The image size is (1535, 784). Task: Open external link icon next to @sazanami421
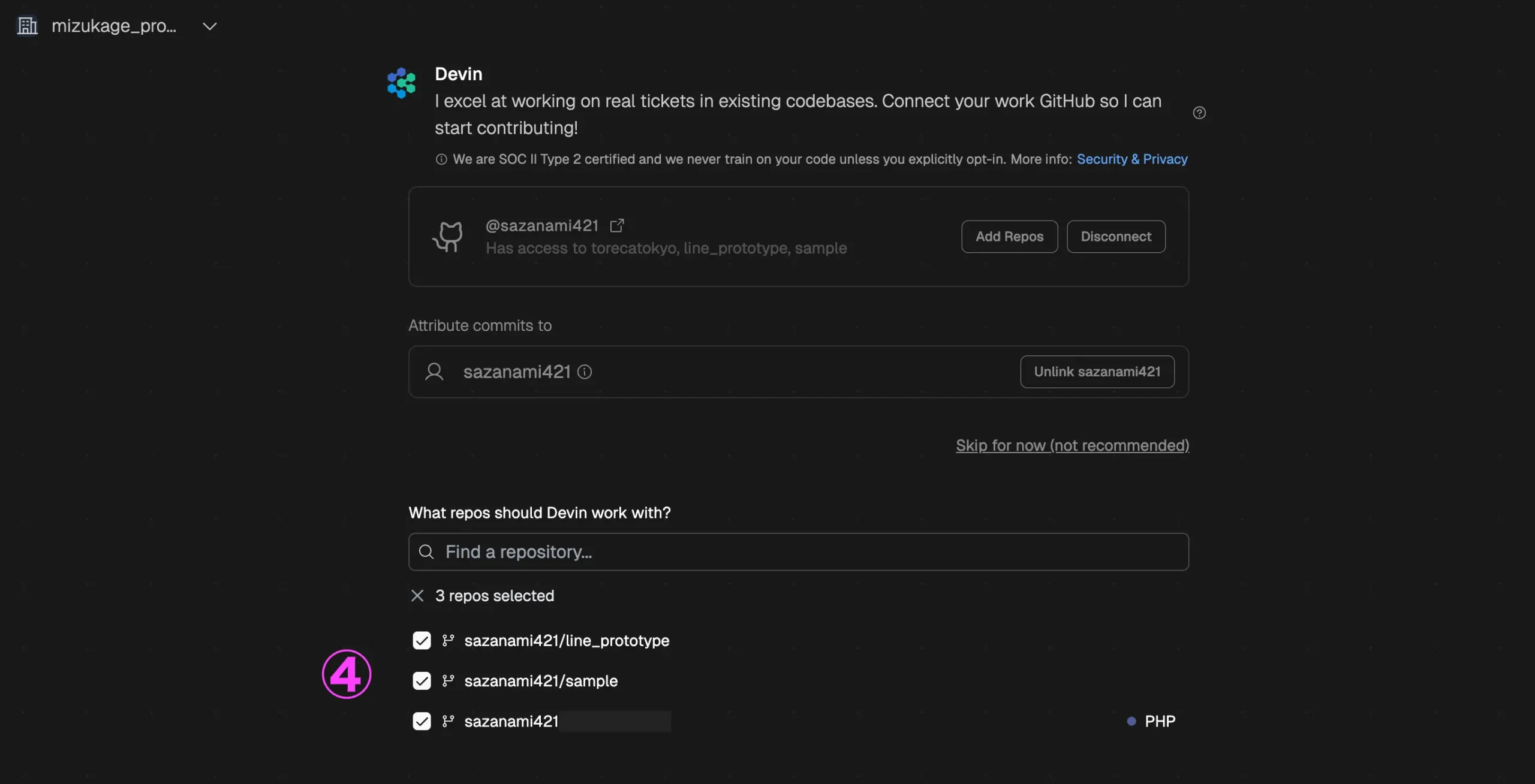(617, 225)
